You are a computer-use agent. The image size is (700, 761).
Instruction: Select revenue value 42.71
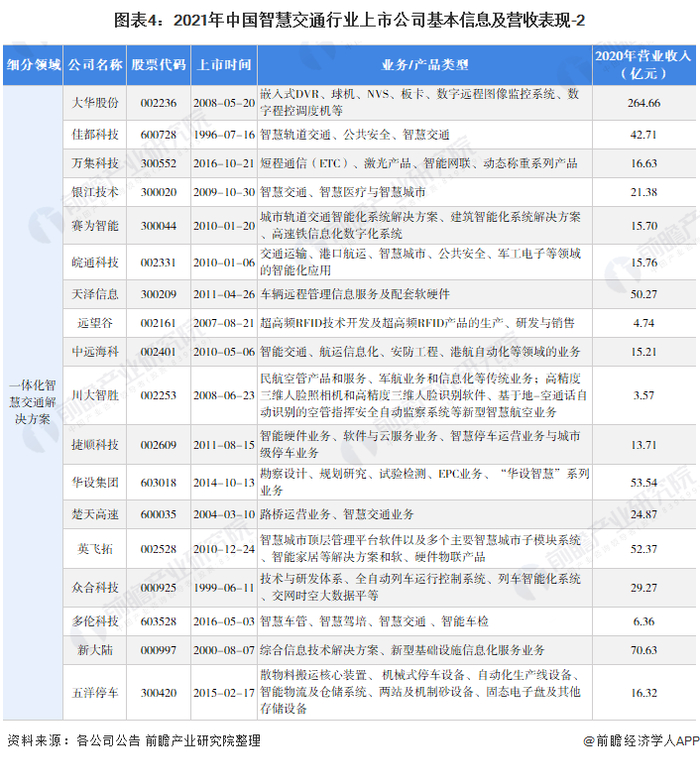pyautogui.click(x=644, y=134)
